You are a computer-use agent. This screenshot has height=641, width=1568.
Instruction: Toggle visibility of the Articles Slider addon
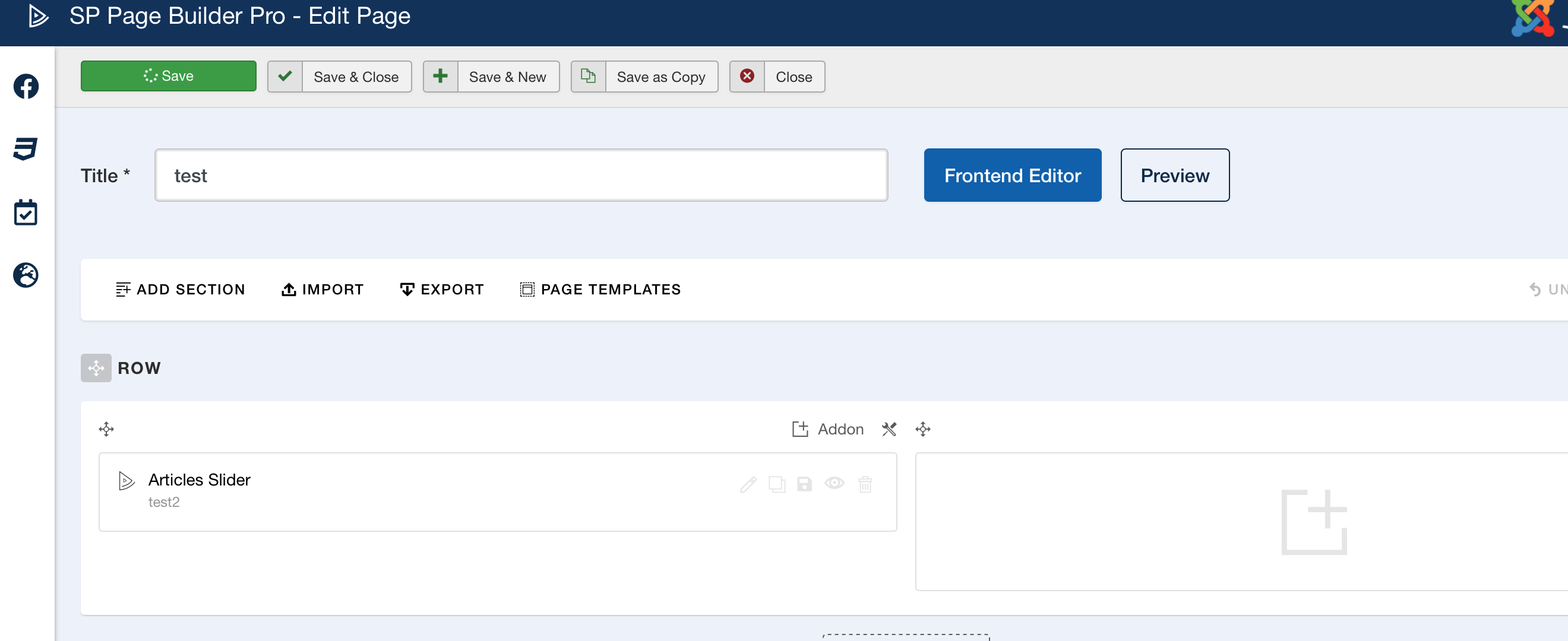pyautogui.click(x=834, y=483)
